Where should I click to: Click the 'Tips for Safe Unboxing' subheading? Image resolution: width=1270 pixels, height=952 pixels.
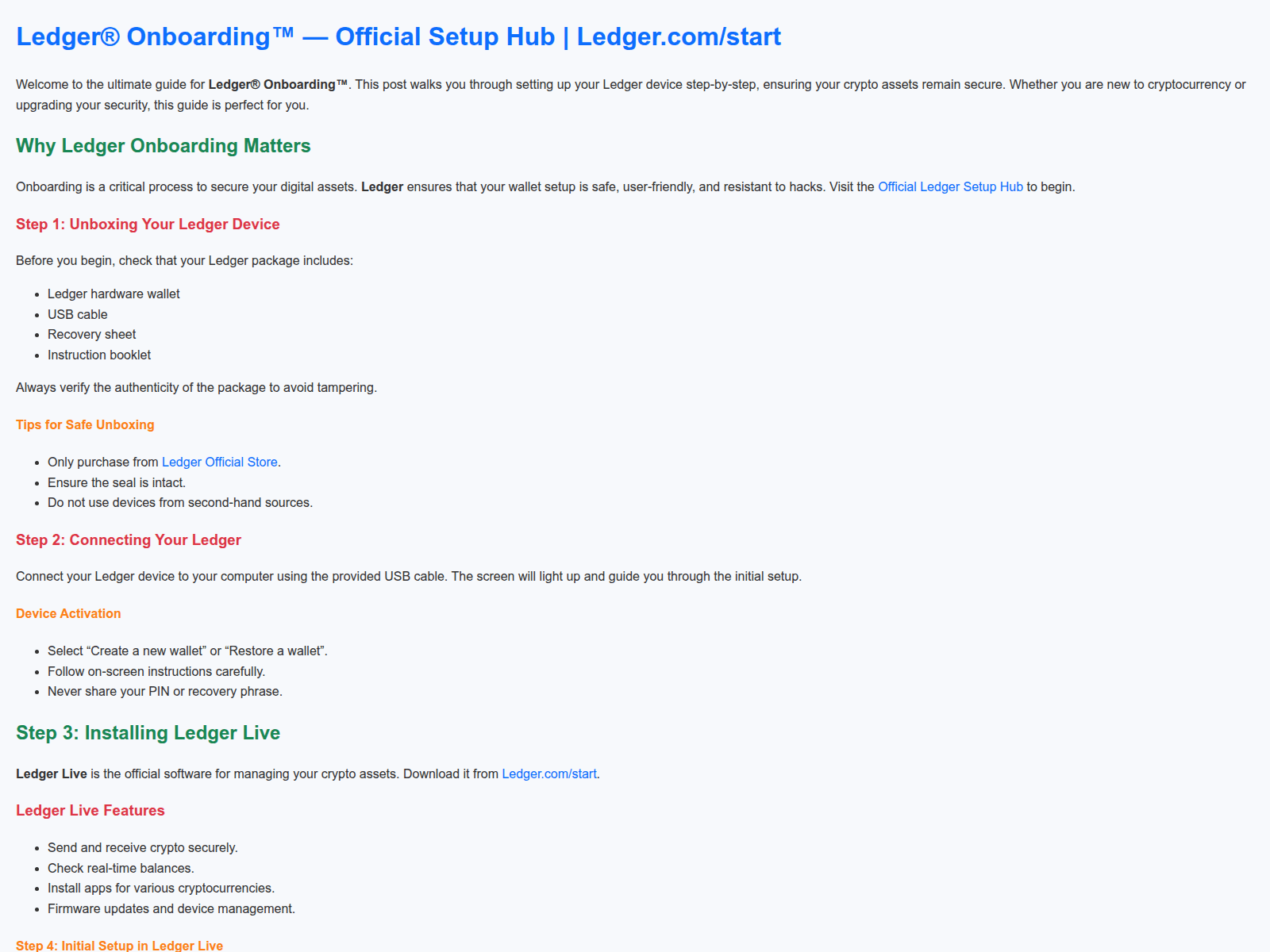pyautogui.click(x=85, y=424)
